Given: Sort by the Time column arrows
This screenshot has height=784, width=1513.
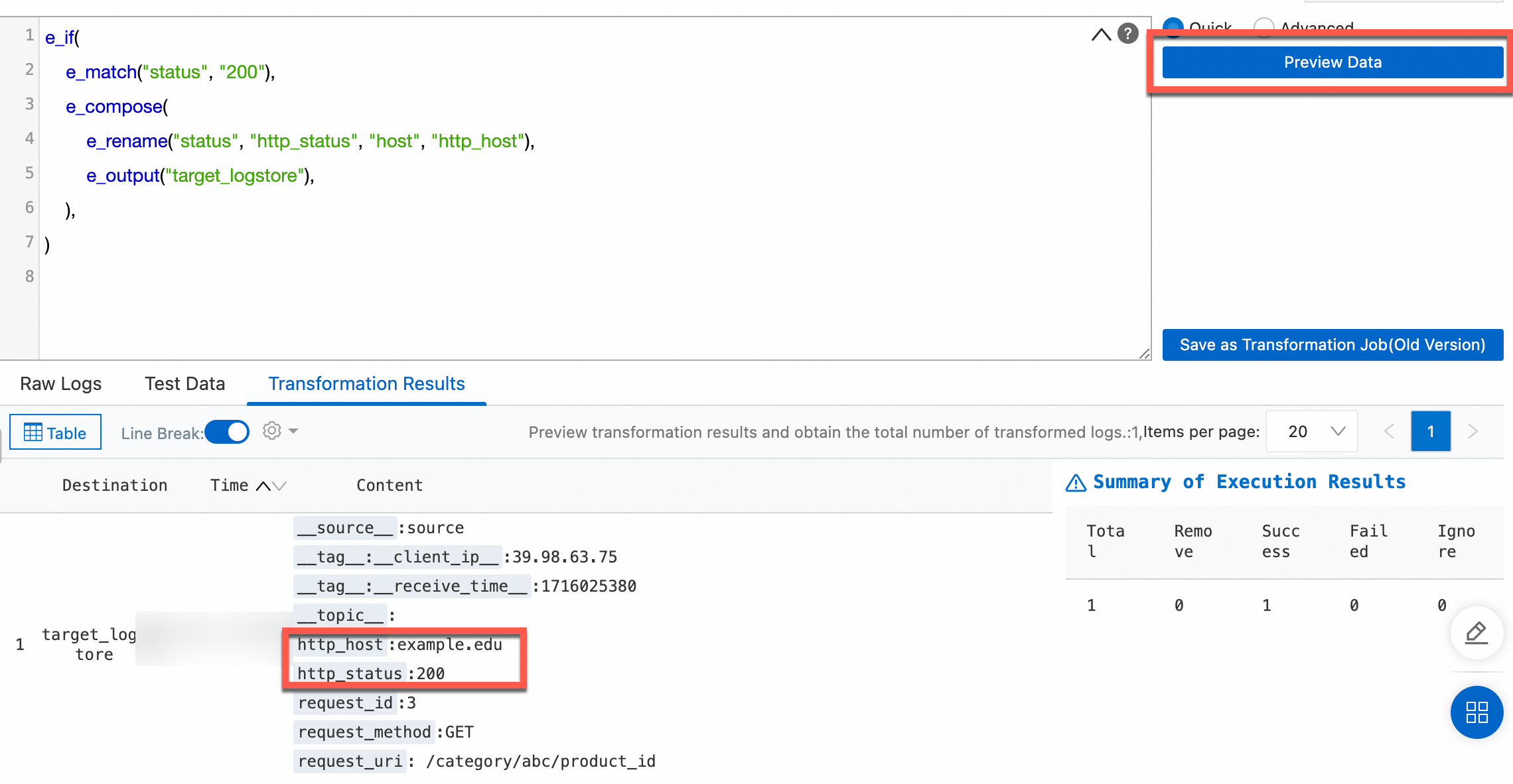Looking at the screenshot, I should pos(271,486).
